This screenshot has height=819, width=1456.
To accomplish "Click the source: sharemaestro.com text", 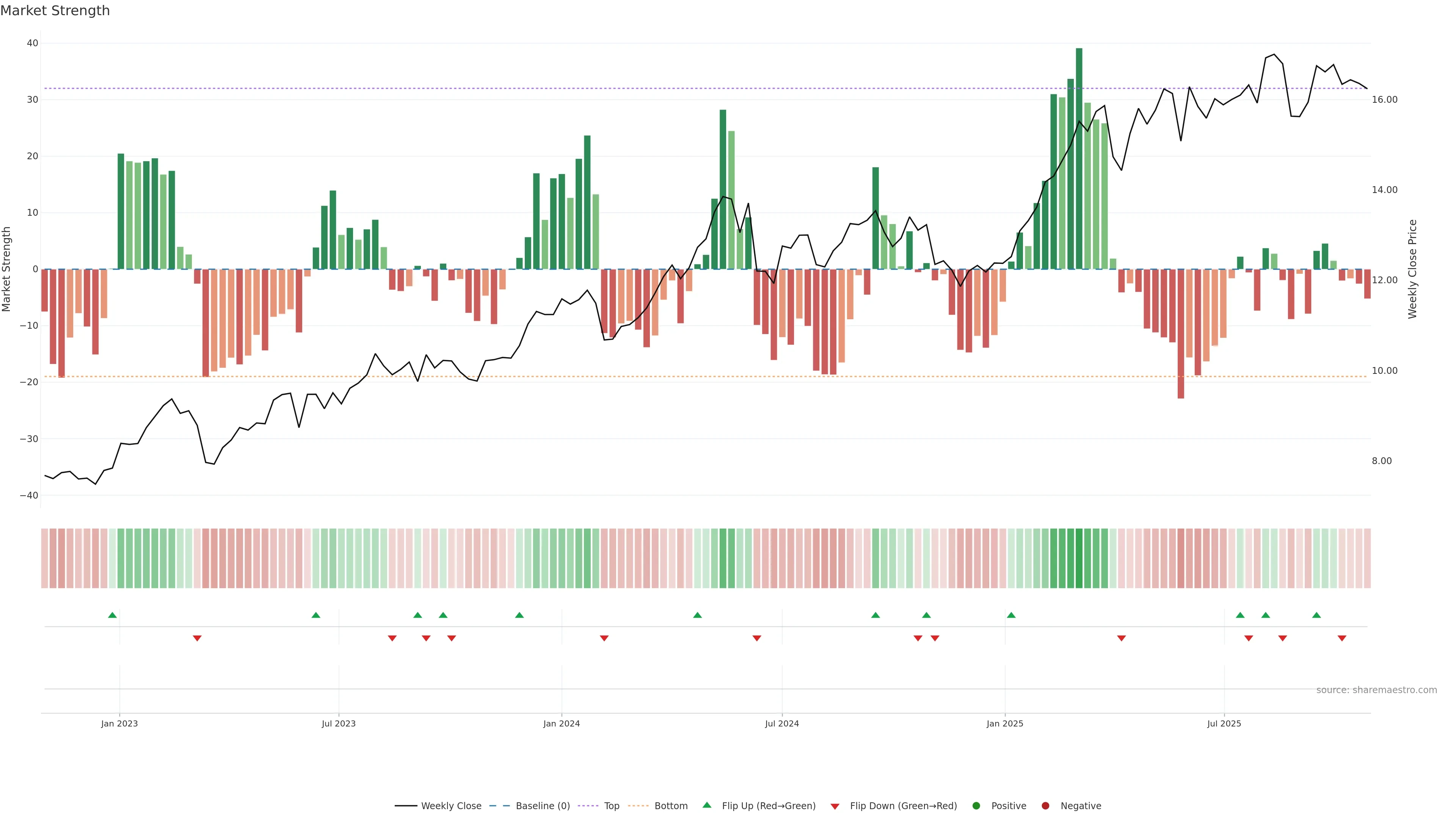I will (1376, 690).
